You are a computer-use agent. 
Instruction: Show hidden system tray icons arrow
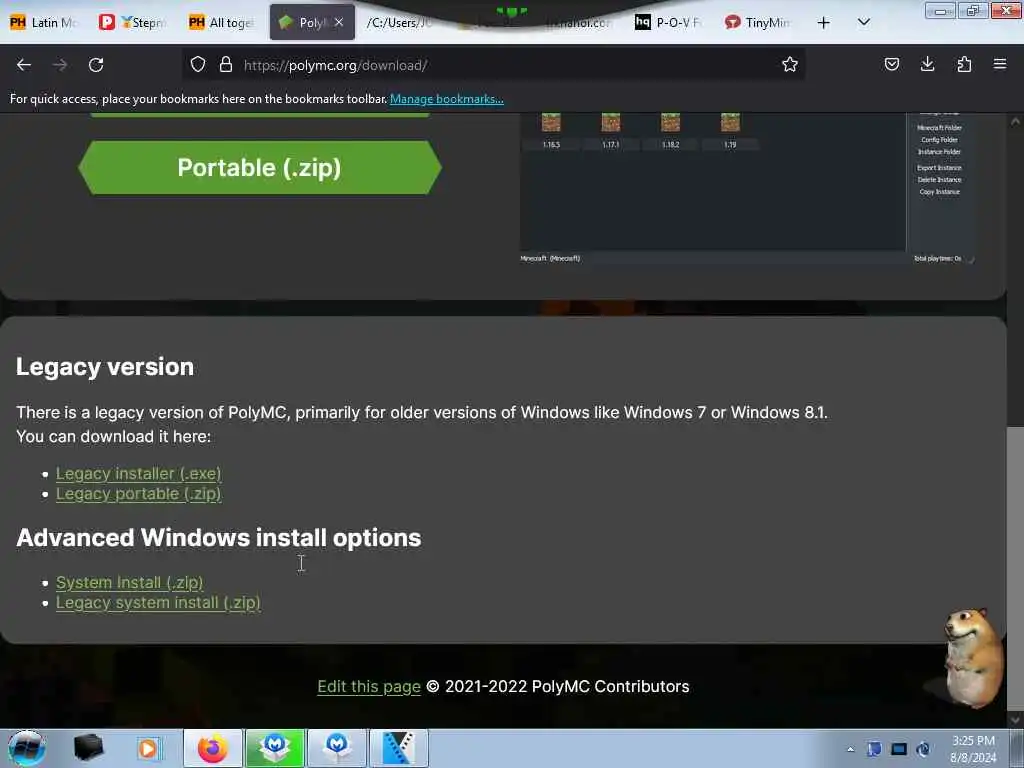[x=850, y=749]
